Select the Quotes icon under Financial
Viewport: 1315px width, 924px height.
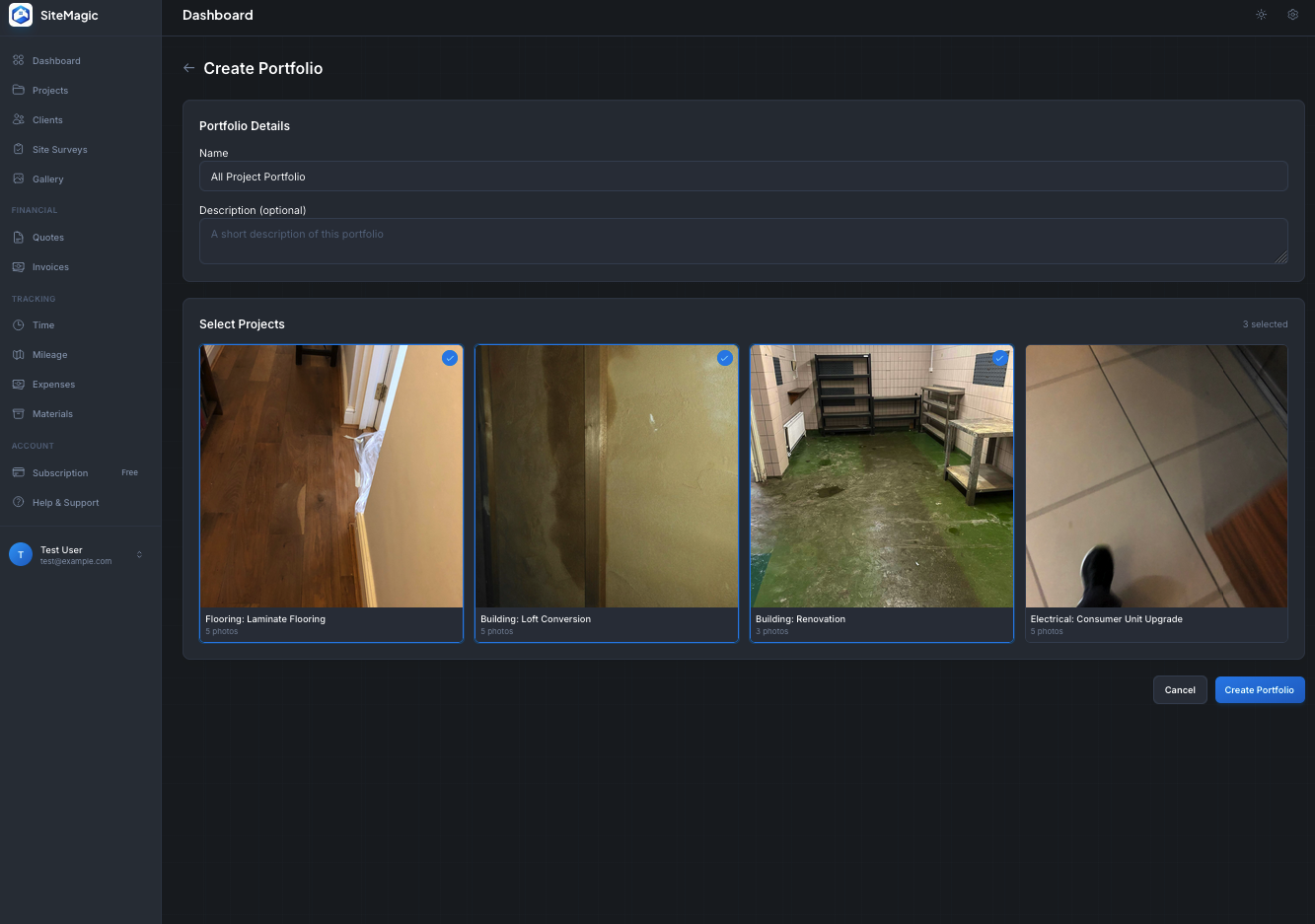pos(17,237)
